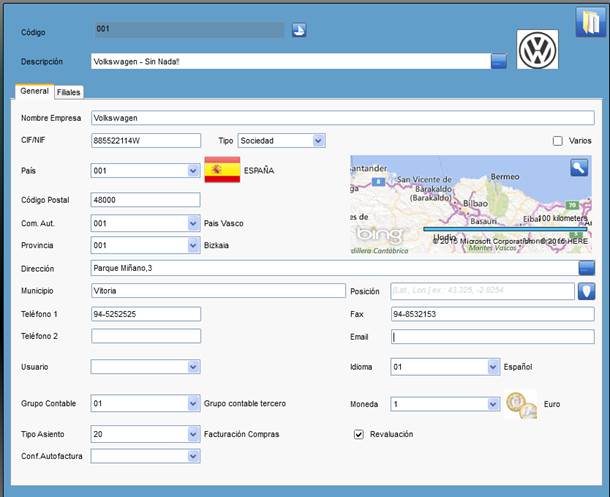The image size is (610, 497).
Task: Click the Español language label
Action: tap(518, 367)
